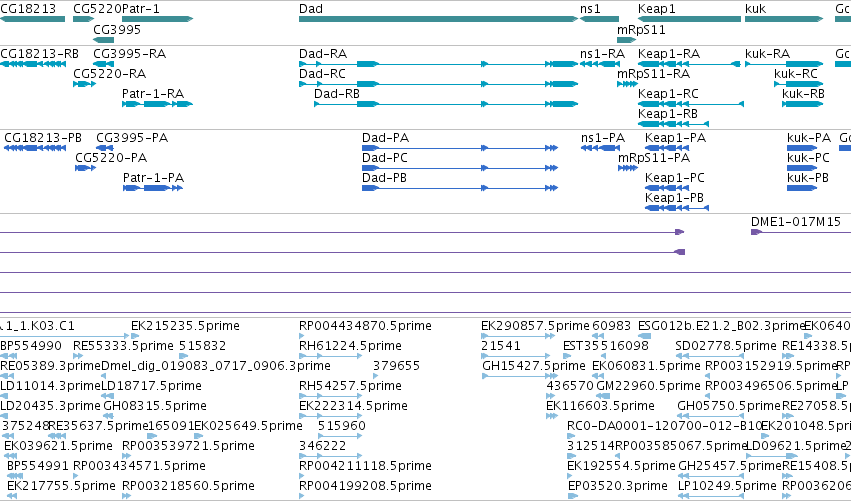This screenshot has height=501, width=851.
Task: Select EST label EK222314.5prime
Action: [x=353, y=406]
